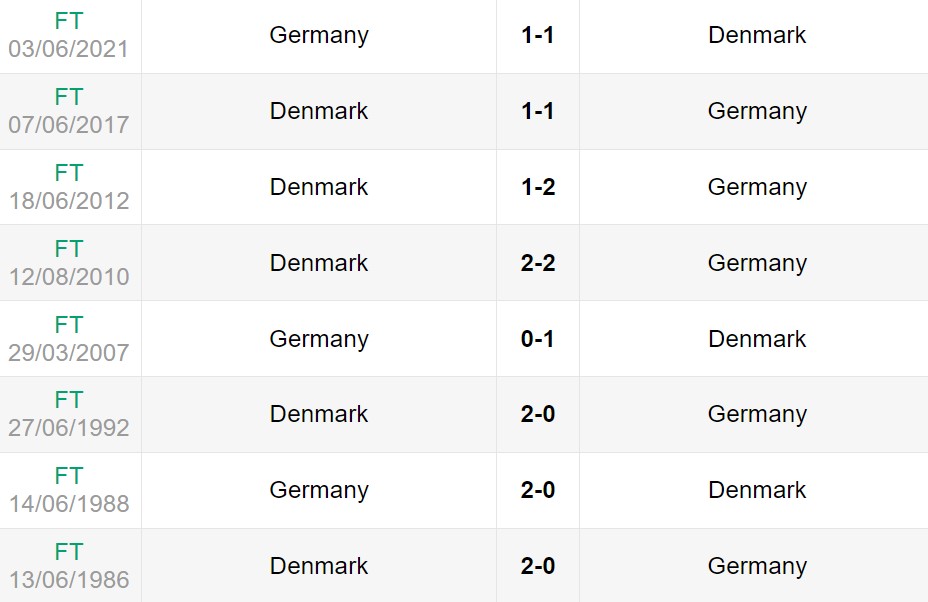Select home team Germany in 14/06/1988 match
The image size is (928, 602).
click(319, 490)
